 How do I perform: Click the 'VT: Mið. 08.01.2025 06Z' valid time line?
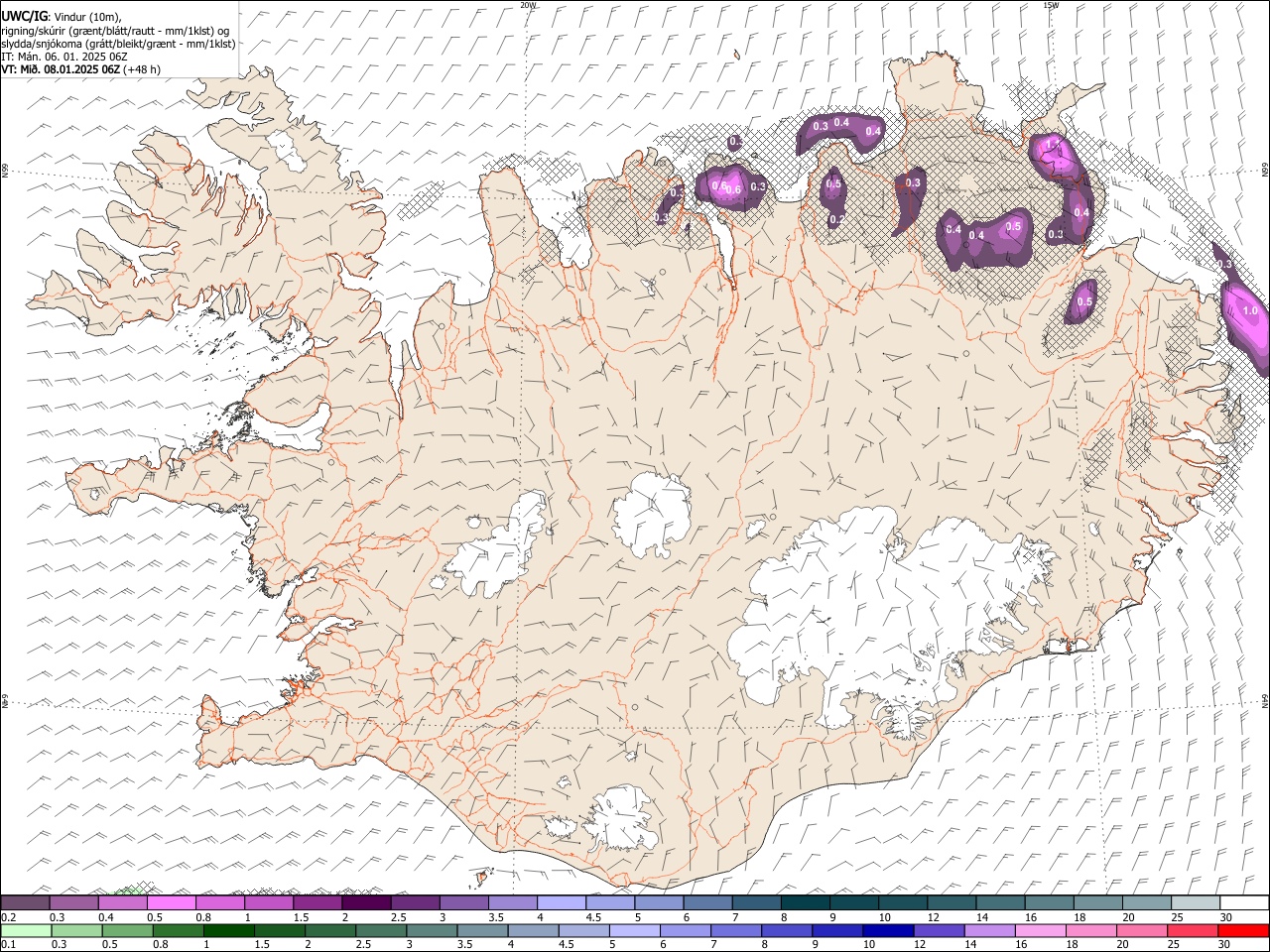tap(62, 69)
